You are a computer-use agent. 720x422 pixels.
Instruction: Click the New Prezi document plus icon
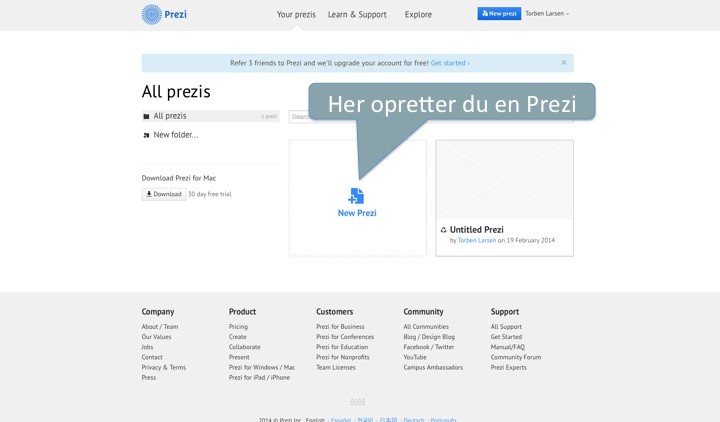coord(356,196)
